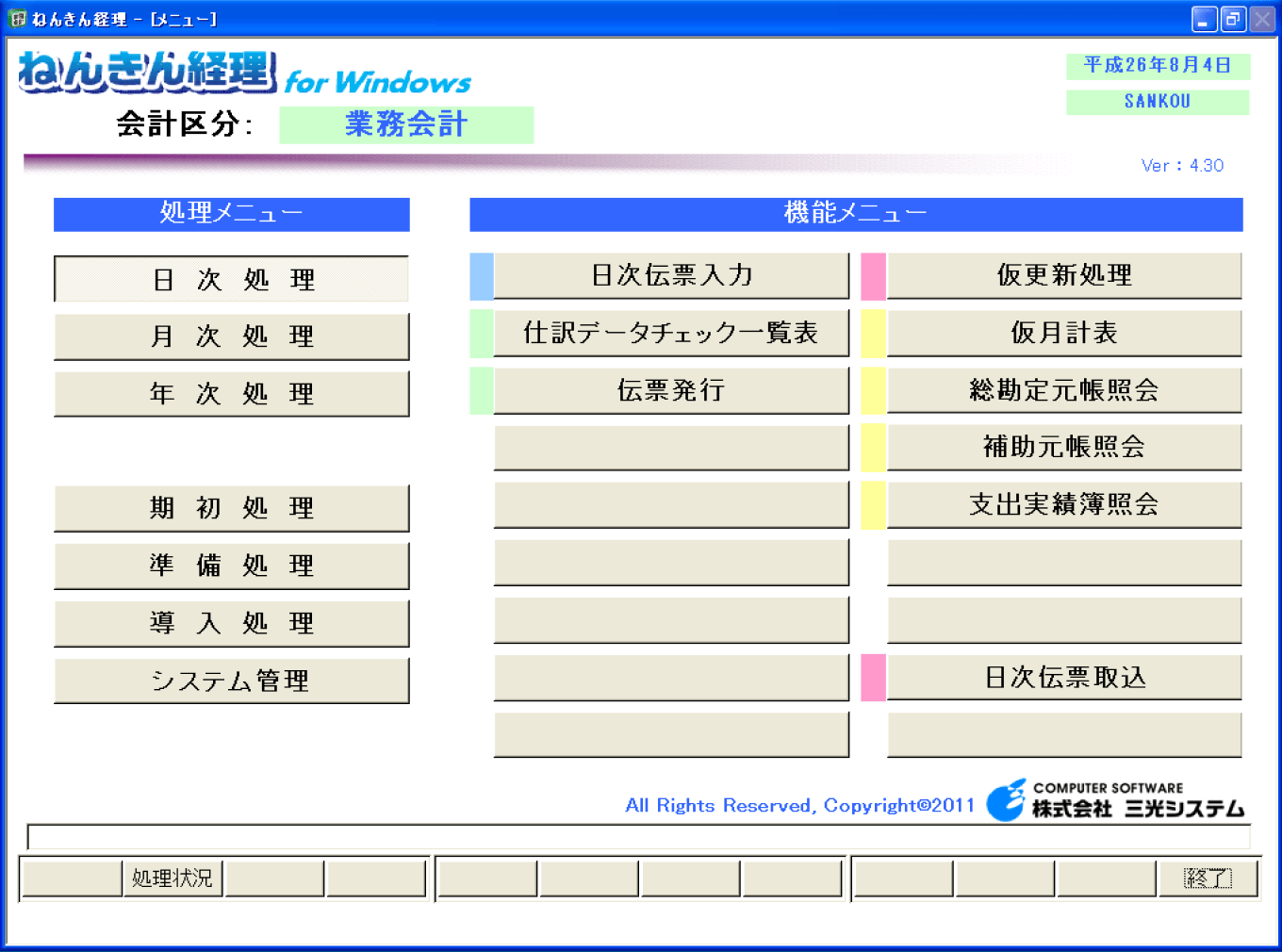Click the application icon in the title bar
This screenshot has height=952, width=1282.
point(17,19)
